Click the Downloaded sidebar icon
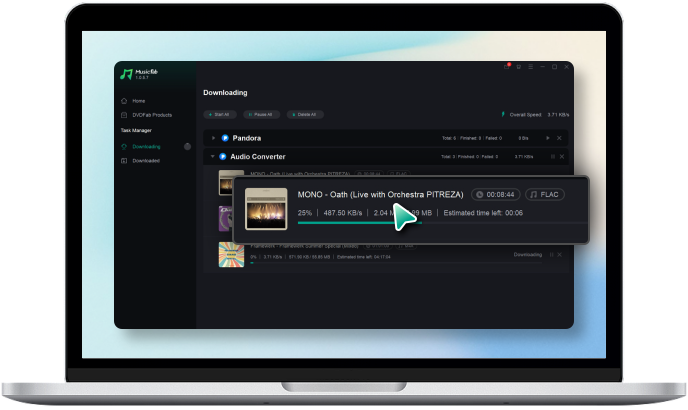 point(124,161)
